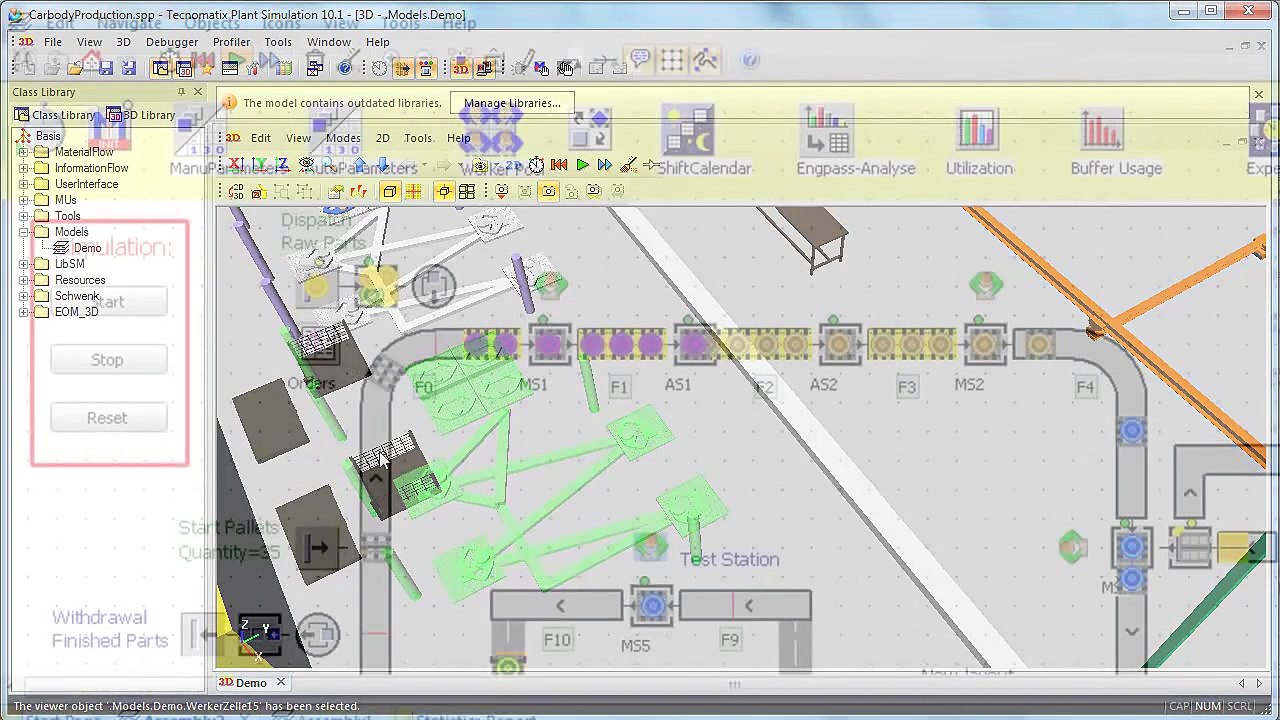Click the eye view icon in viewer toolbar
This screenshot has width=1280, height=720.
click(306, 165)
